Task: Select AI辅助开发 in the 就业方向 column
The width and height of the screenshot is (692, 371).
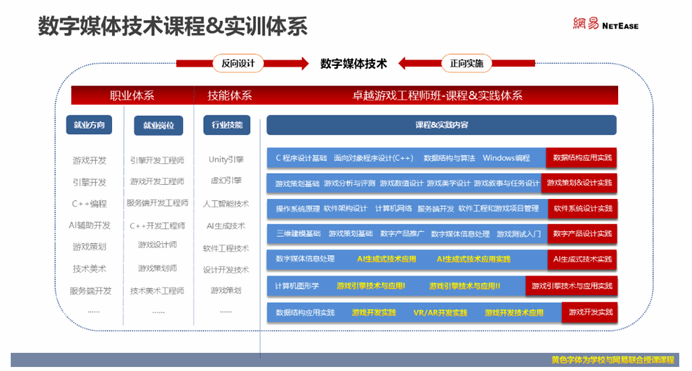Action: pyautogui.click(x=89, y=225)
